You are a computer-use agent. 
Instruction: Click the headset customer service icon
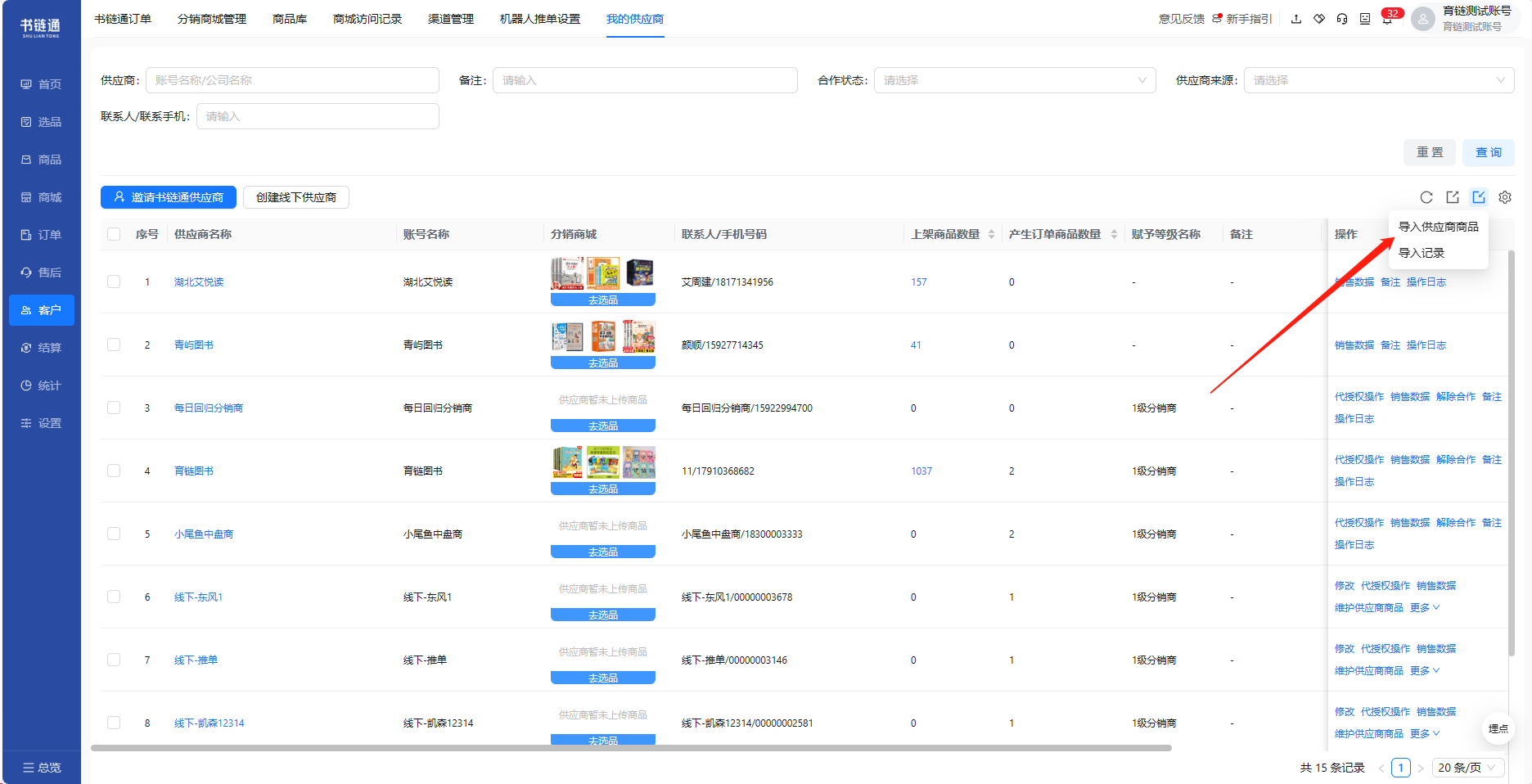click(x=1342, y=19)
